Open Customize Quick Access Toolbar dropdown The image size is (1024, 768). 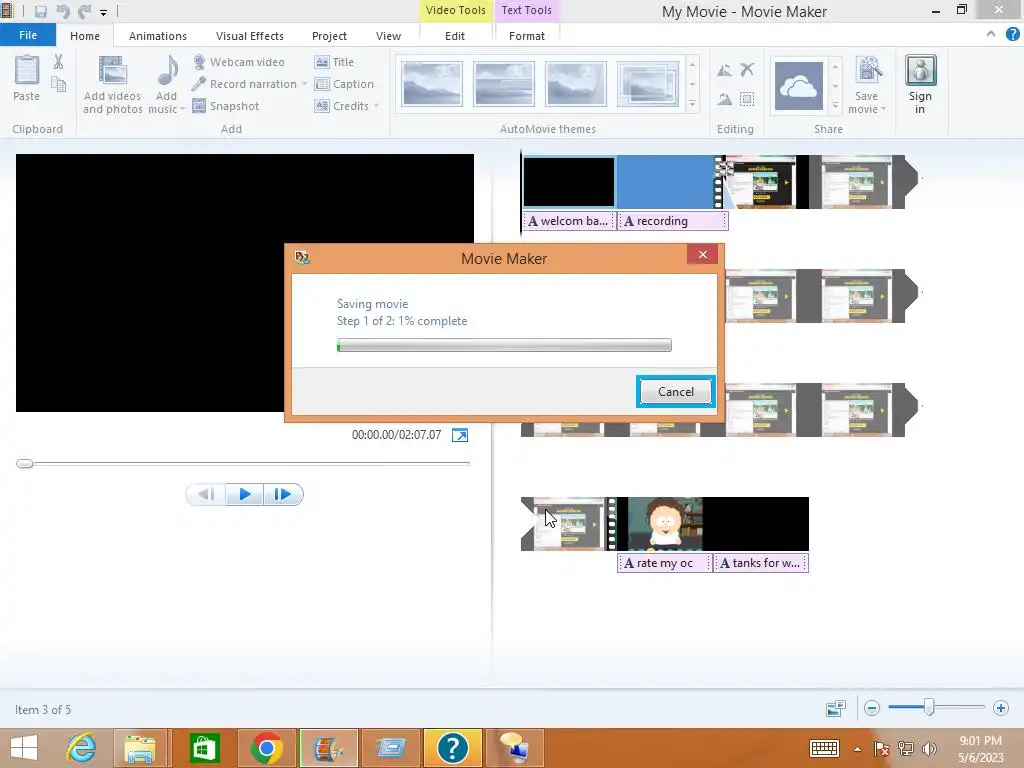103,12
